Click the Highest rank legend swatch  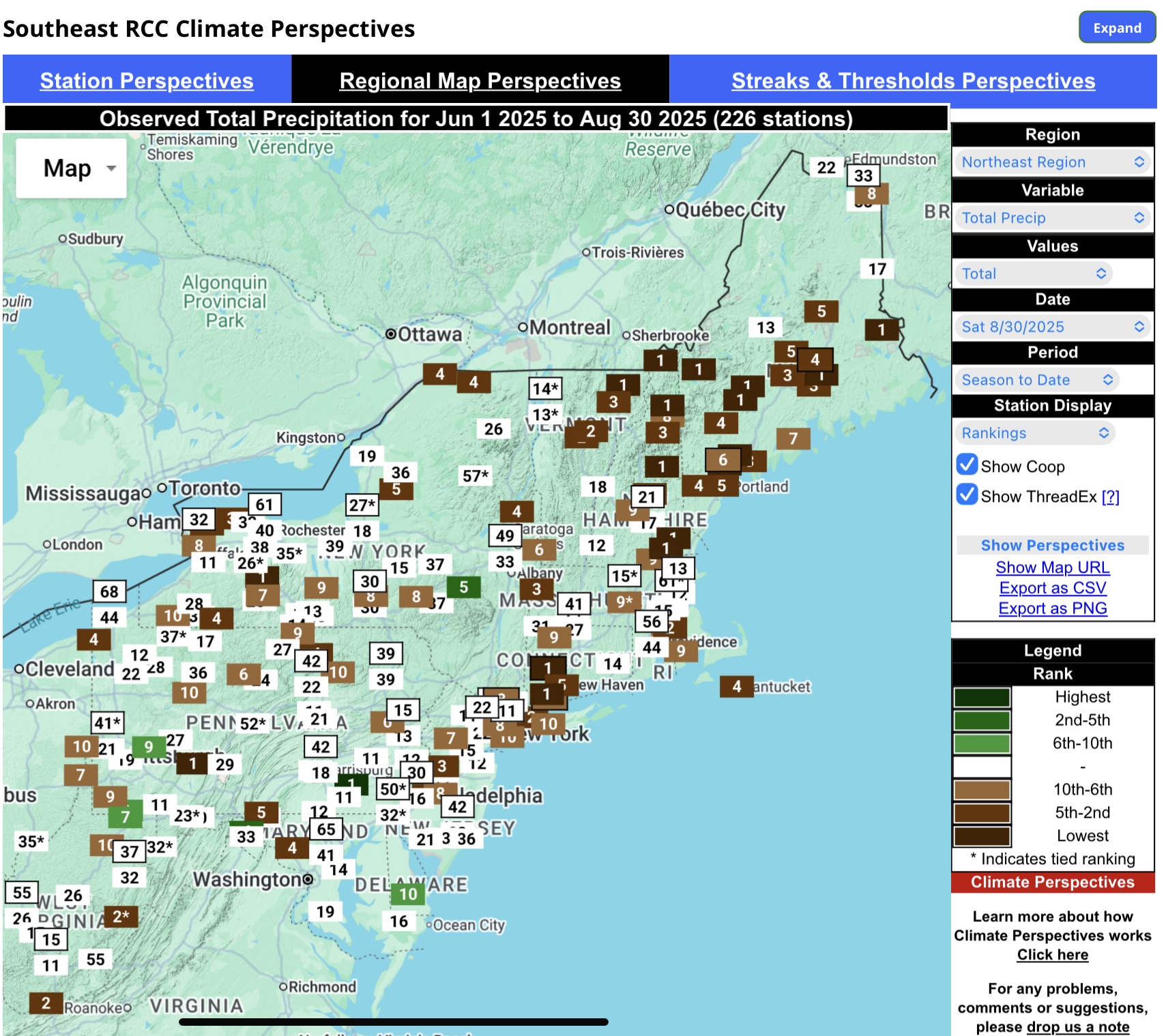click(x=982, y=697)
